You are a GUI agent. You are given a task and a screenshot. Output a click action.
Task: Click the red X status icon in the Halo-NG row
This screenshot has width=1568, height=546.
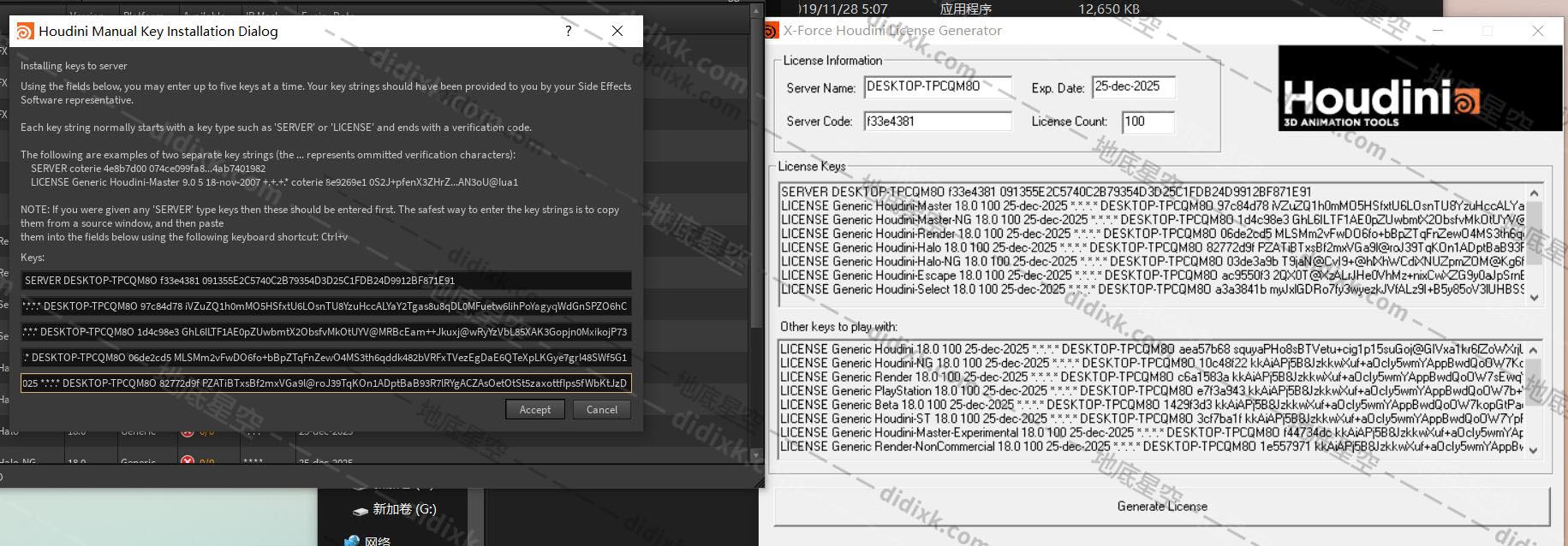[187, 461]
